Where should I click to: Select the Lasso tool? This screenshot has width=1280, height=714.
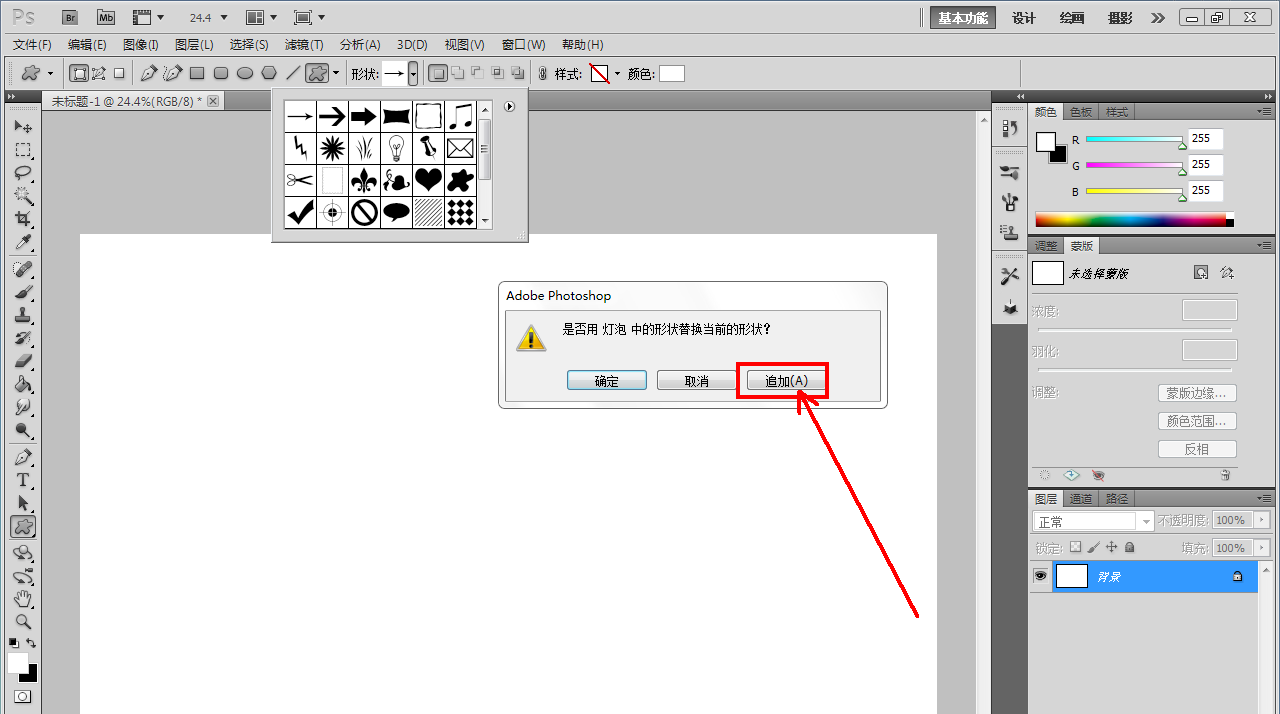23,173
